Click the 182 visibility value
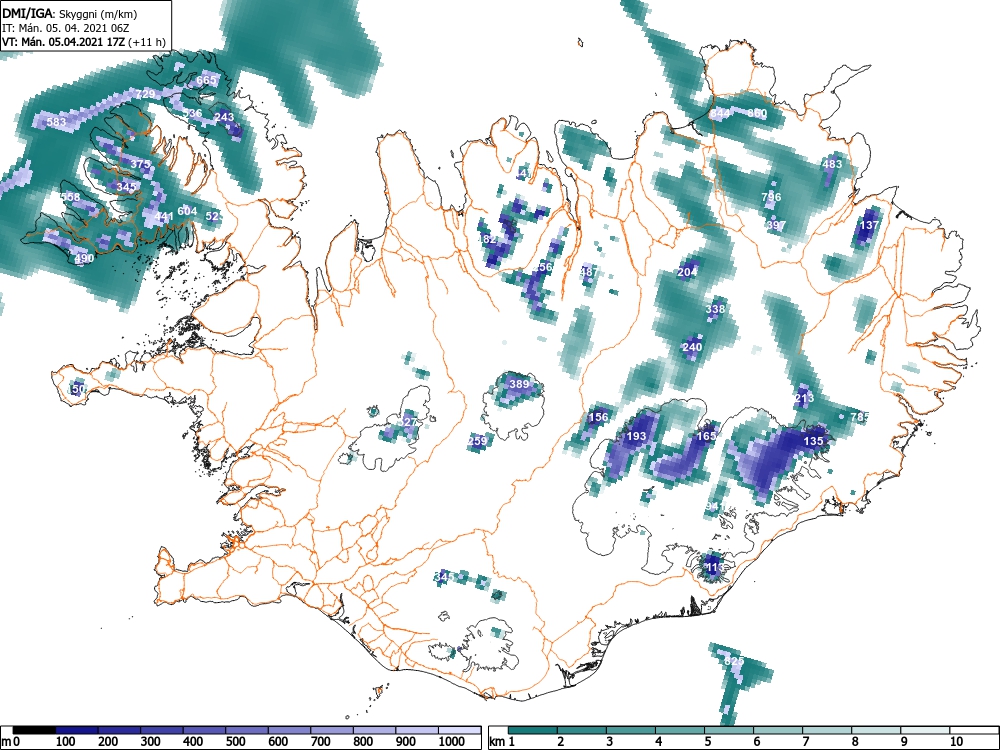Screen dimensions: 1000x750 tap(487, 239)
